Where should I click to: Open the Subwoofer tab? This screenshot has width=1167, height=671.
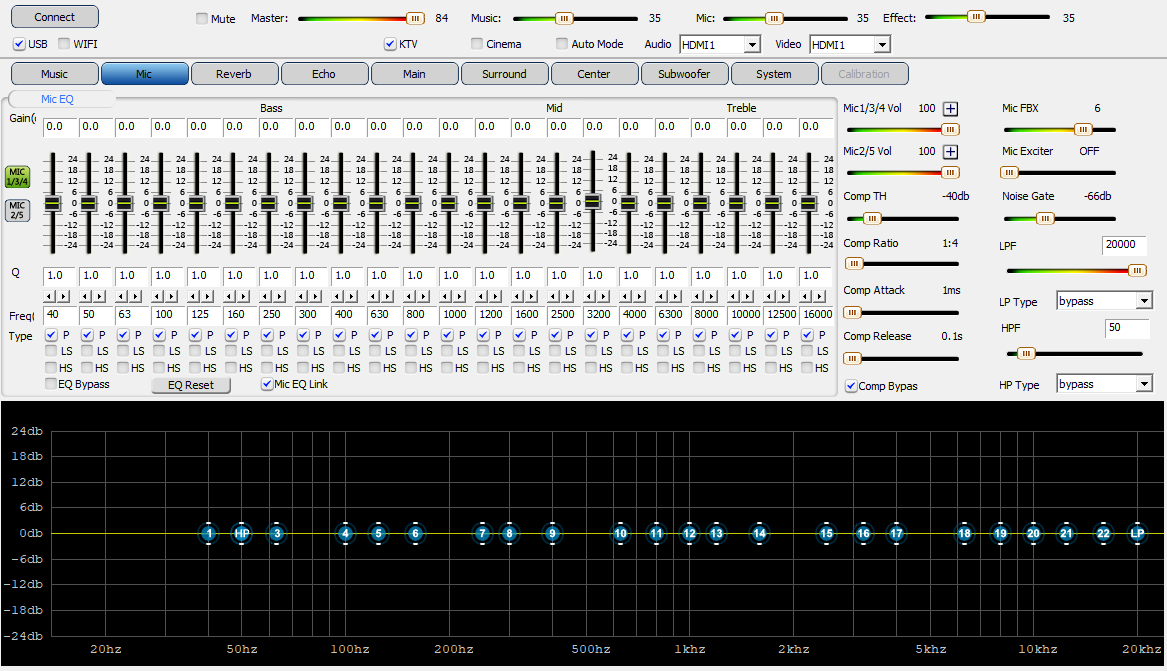(x=684, y=74)
